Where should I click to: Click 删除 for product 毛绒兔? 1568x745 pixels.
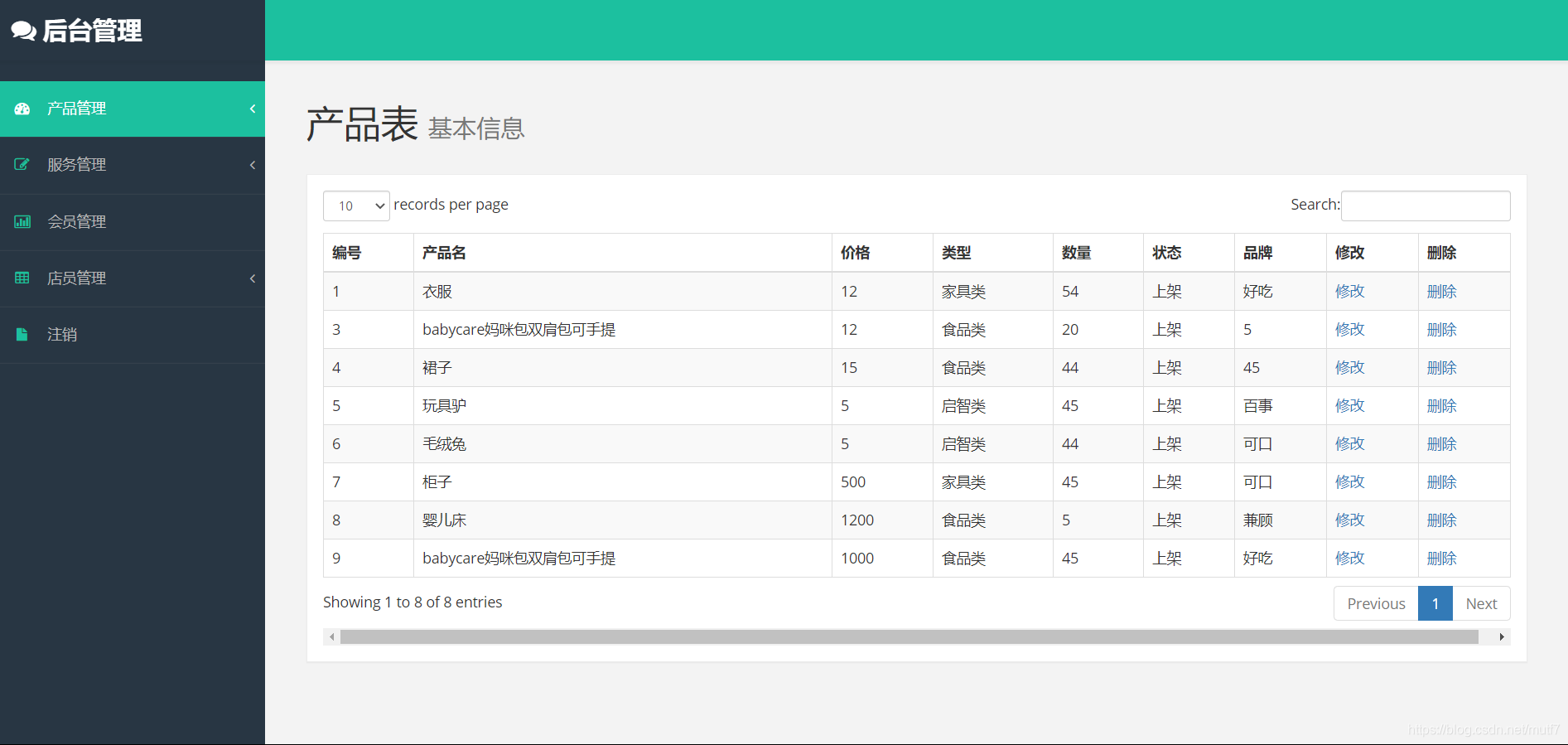point(1441,444)
